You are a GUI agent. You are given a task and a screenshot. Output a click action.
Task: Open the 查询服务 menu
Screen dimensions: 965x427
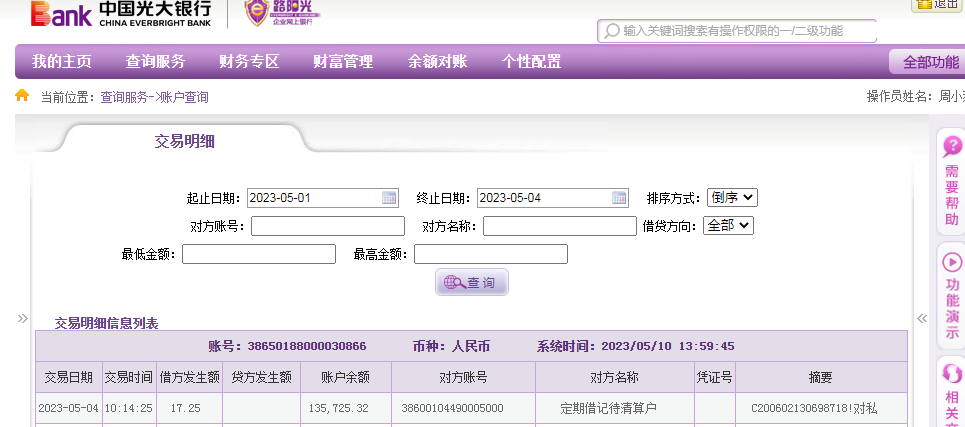155,62
